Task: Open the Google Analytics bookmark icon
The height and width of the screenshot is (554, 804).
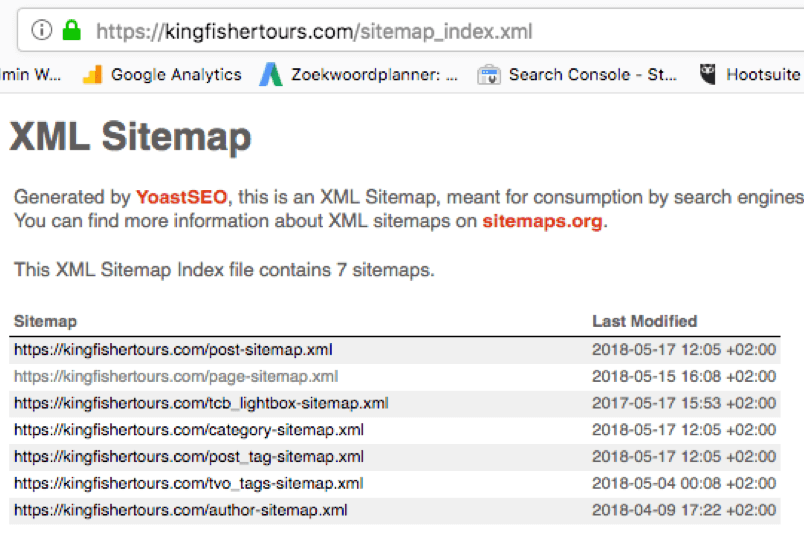Action: (93, 75)
